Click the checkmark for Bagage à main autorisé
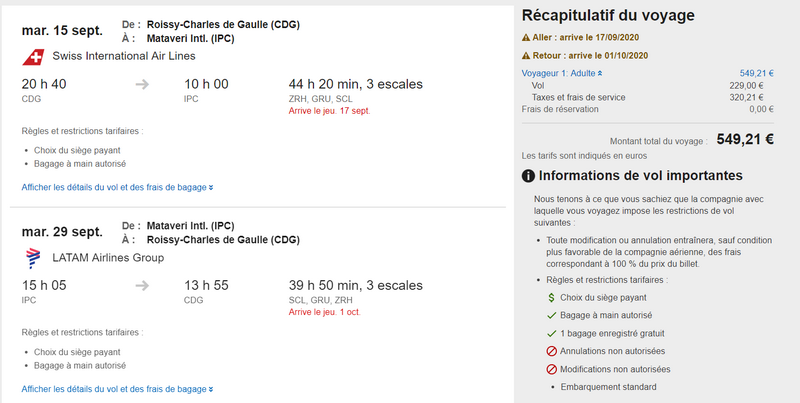 552,316
